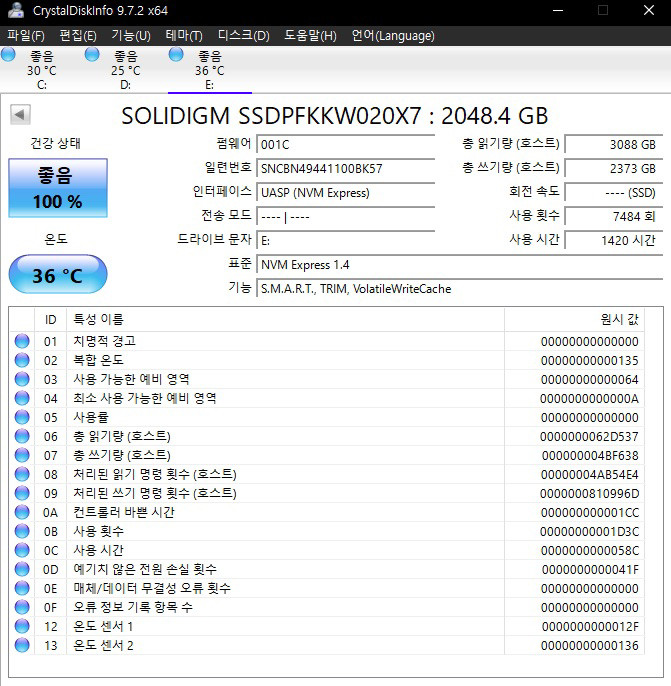Select the D: drive tab at 25 °C
The image size is (671, 686).
pos(126,70)
